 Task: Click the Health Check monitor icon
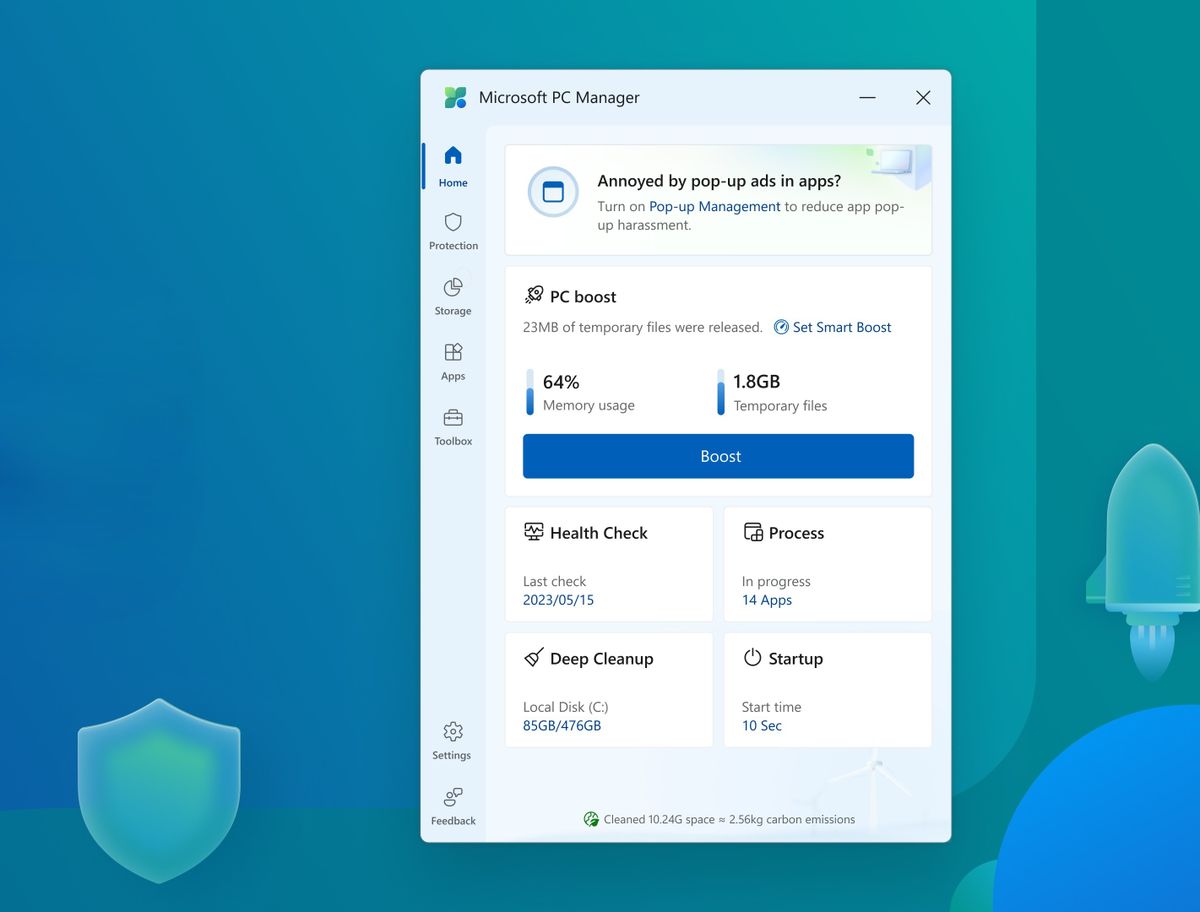pyautogui.click(x=534, y=532)
